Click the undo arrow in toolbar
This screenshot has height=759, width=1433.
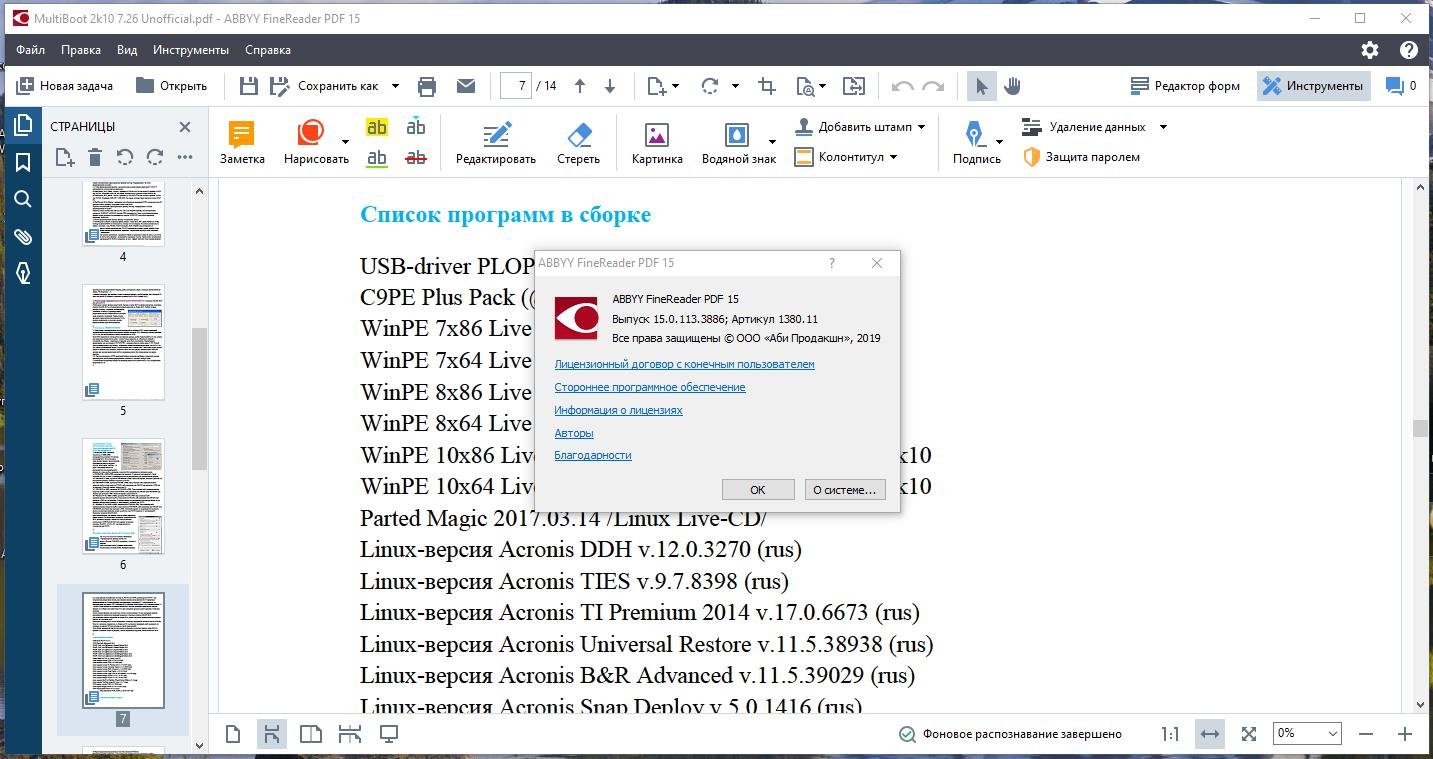click(x=902, y=86)
